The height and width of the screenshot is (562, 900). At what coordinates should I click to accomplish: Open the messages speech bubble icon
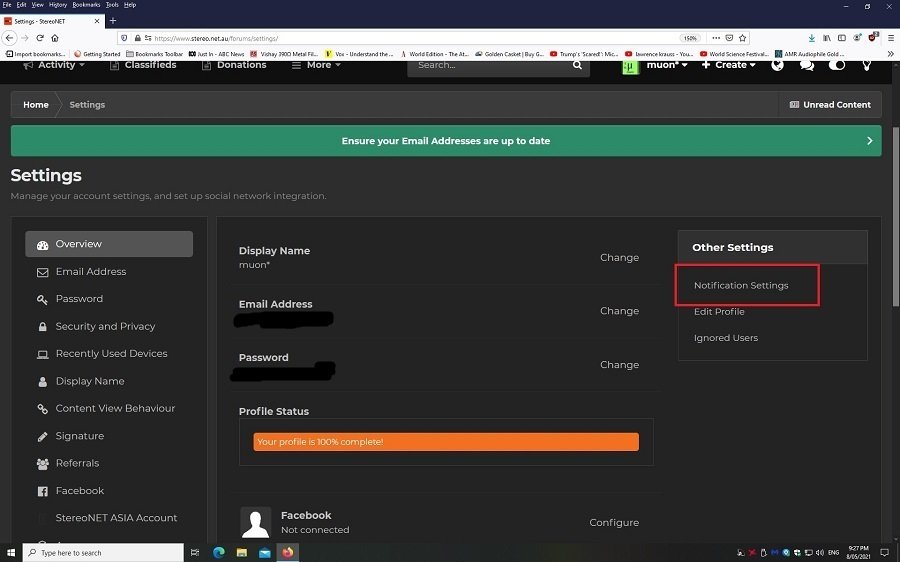[807, 65]
